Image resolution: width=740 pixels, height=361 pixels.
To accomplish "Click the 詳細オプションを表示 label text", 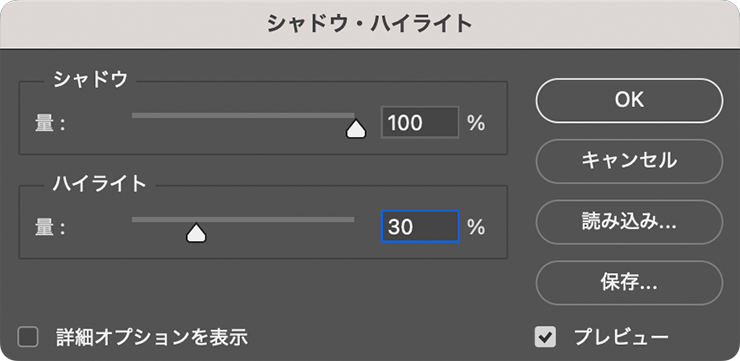I will (x=152, y=337).
